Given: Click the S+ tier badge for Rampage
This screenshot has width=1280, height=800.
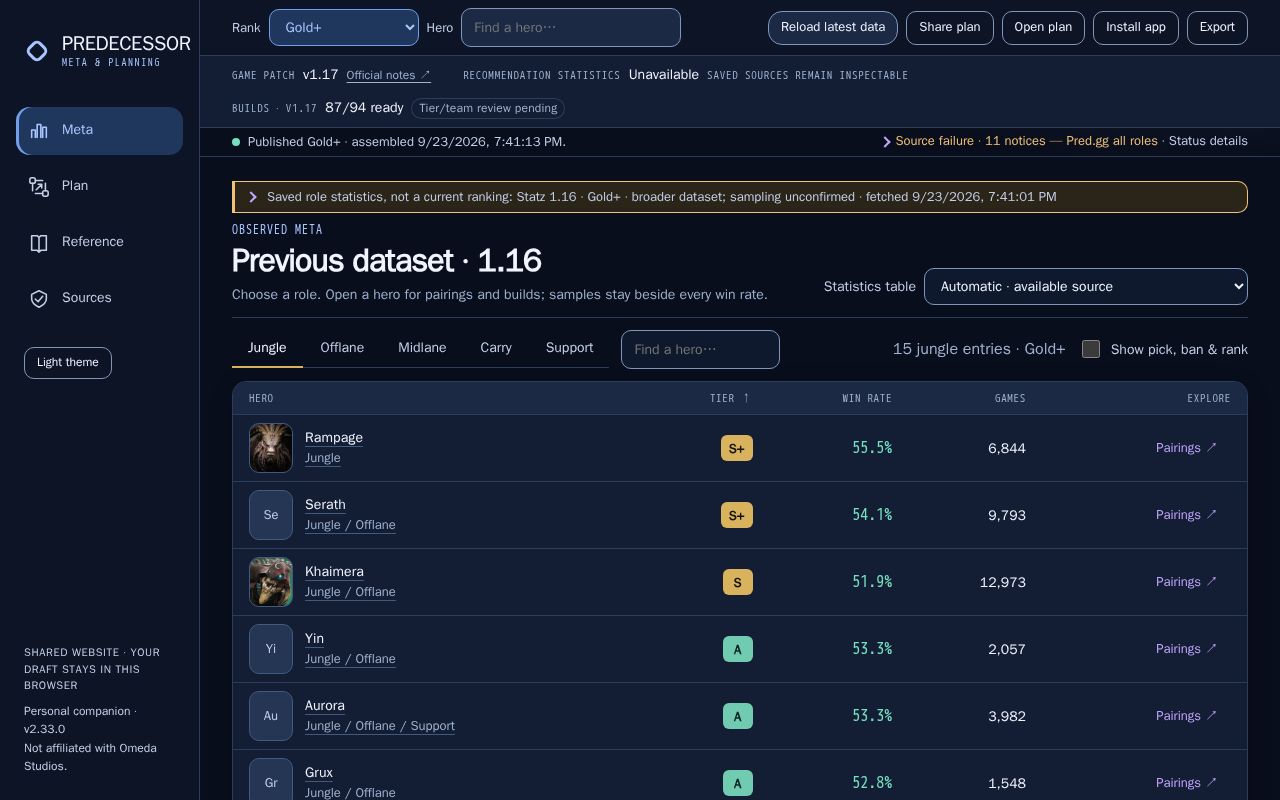Looking at the screenshot, I should point(737,449).
